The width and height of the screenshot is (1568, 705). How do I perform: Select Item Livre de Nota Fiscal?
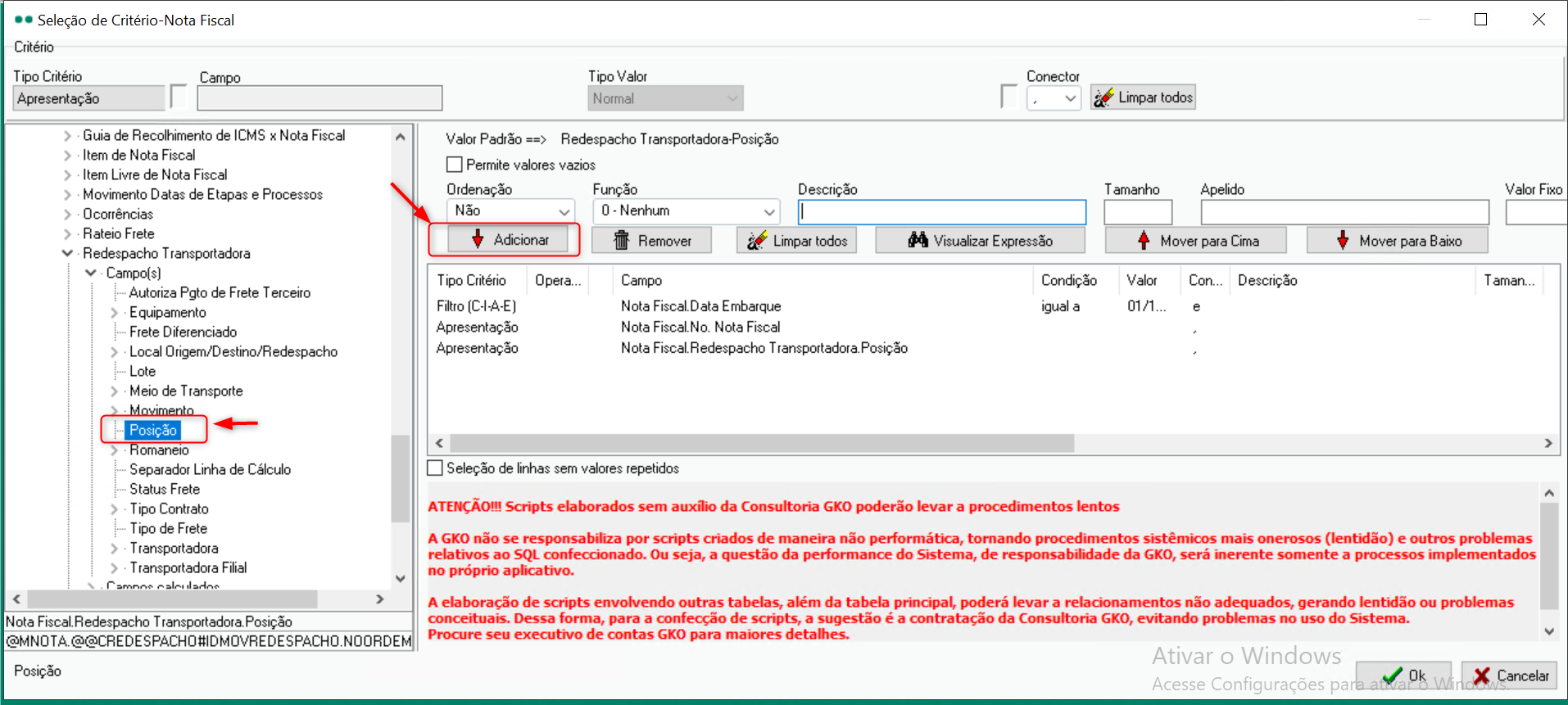(155, 174)
